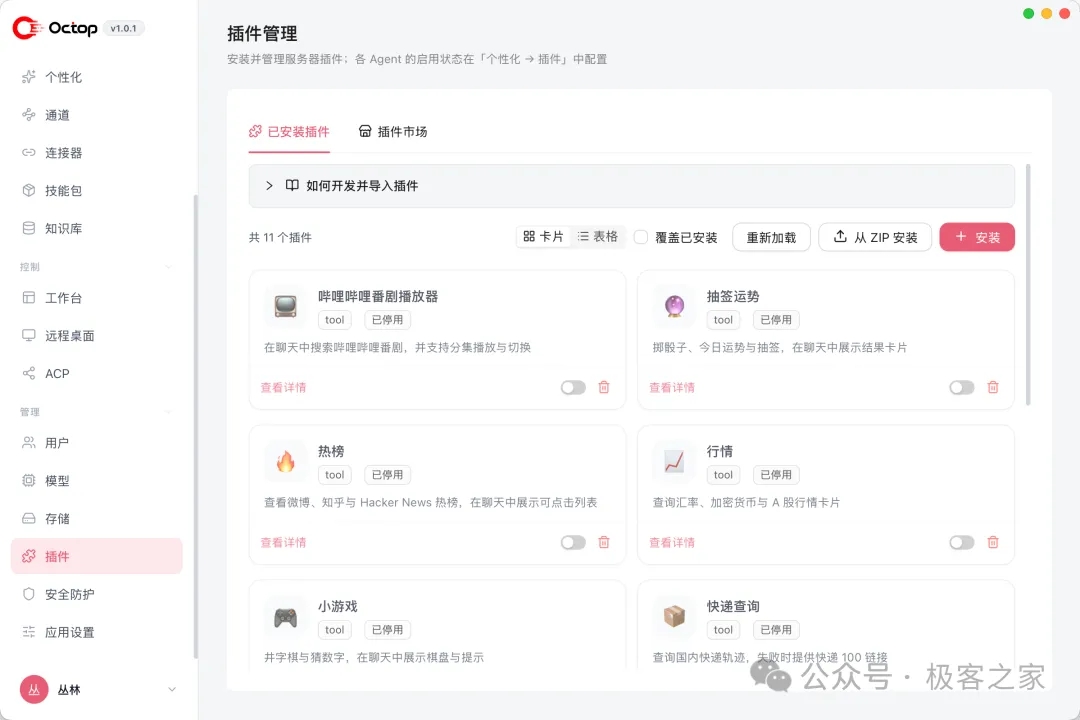This screenshot has height=720, width=1080.
Task: Click the plugin list vertical scrollbar
Action: [x=1028, y=285]
